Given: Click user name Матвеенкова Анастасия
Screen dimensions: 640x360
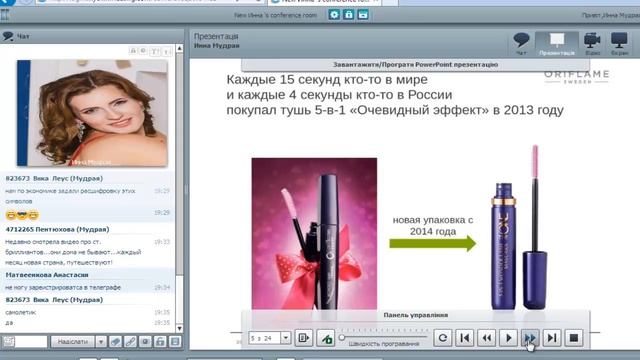Looking at the screenshot, I should click(x=47, y=275).
